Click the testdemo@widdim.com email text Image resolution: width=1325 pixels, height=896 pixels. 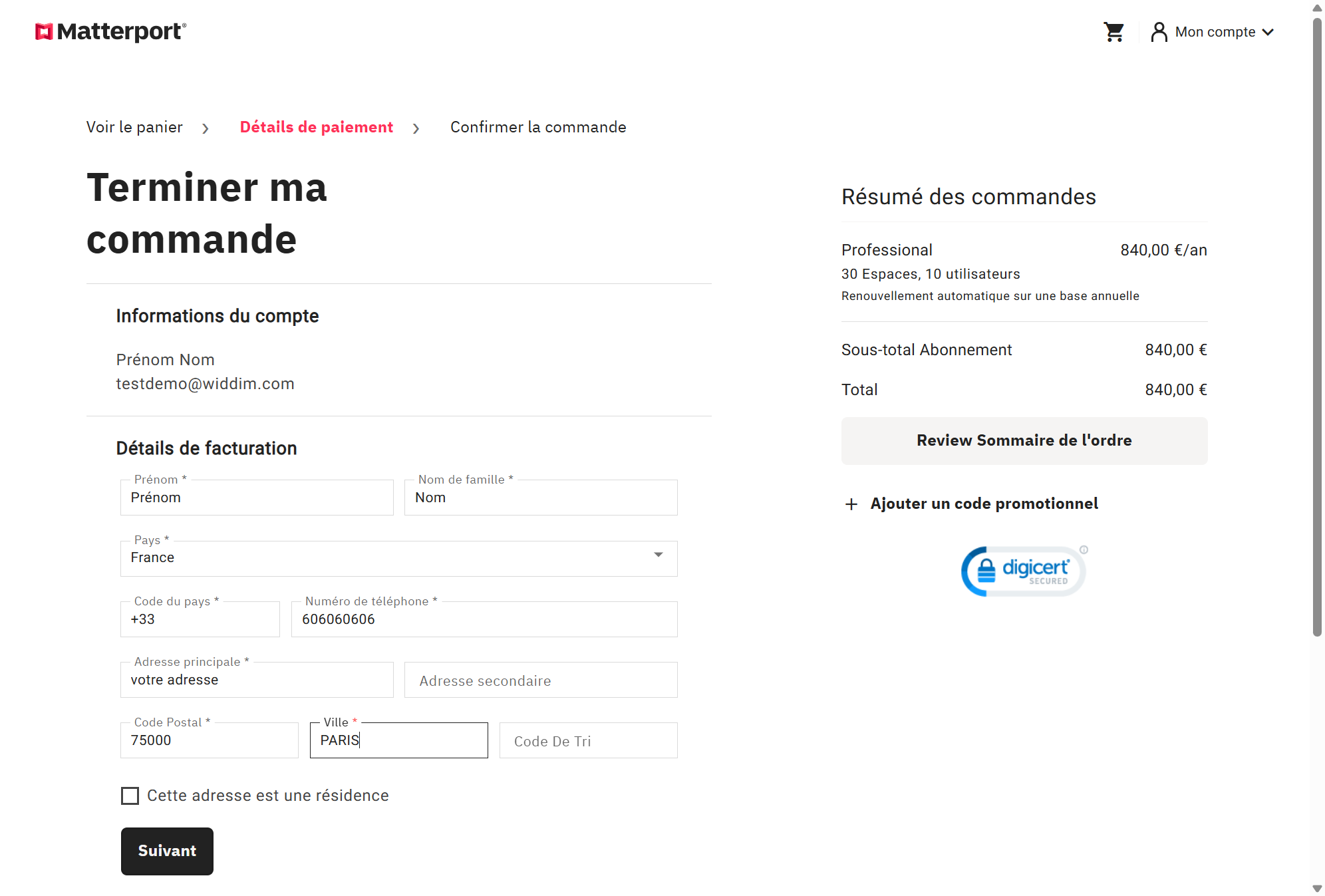click(205, 384)
